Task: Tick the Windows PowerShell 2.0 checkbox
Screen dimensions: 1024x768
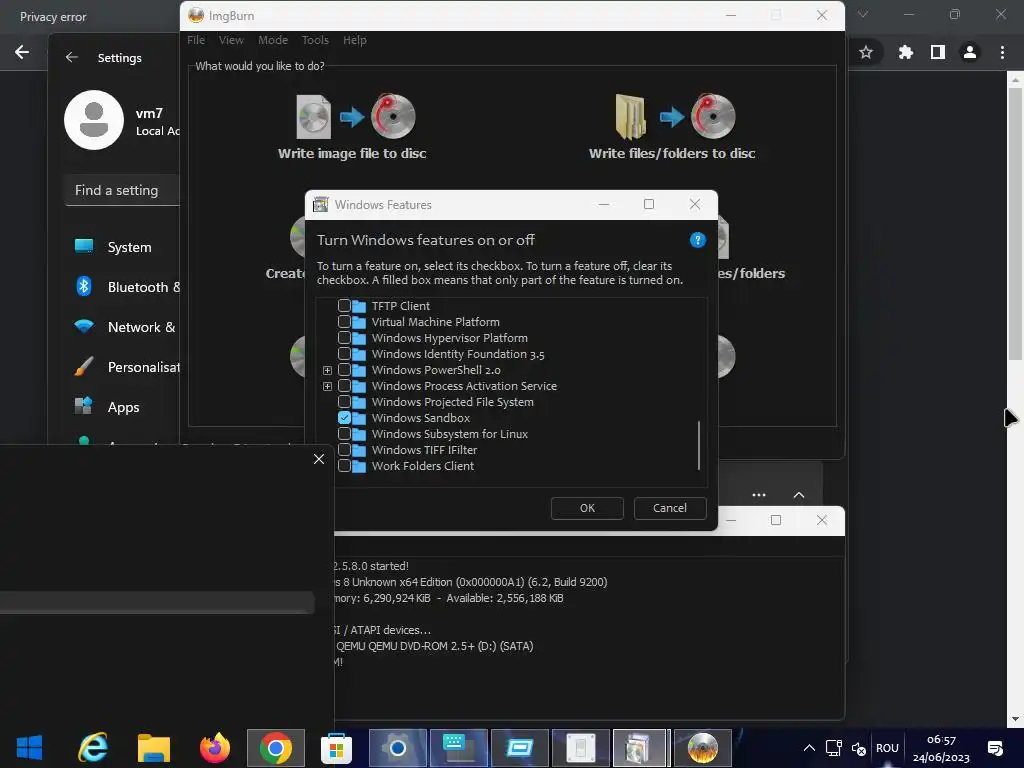Action: 344,370
